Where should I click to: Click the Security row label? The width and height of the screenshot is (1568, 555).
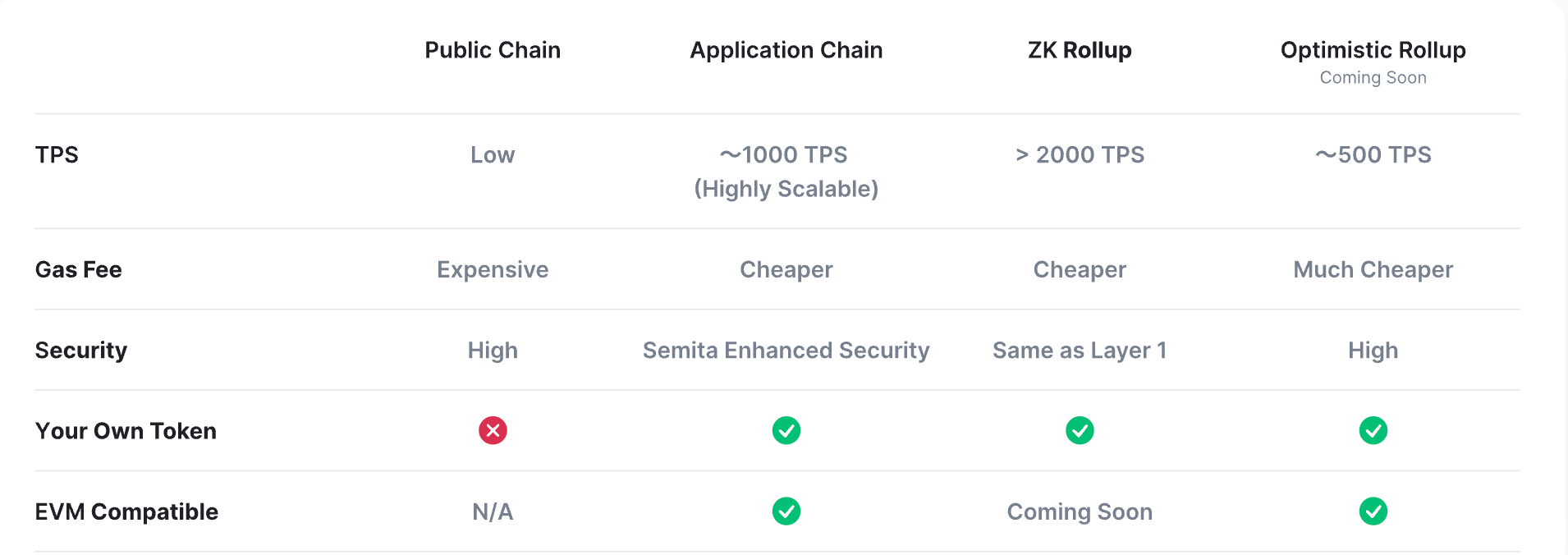tap(80, 351)
